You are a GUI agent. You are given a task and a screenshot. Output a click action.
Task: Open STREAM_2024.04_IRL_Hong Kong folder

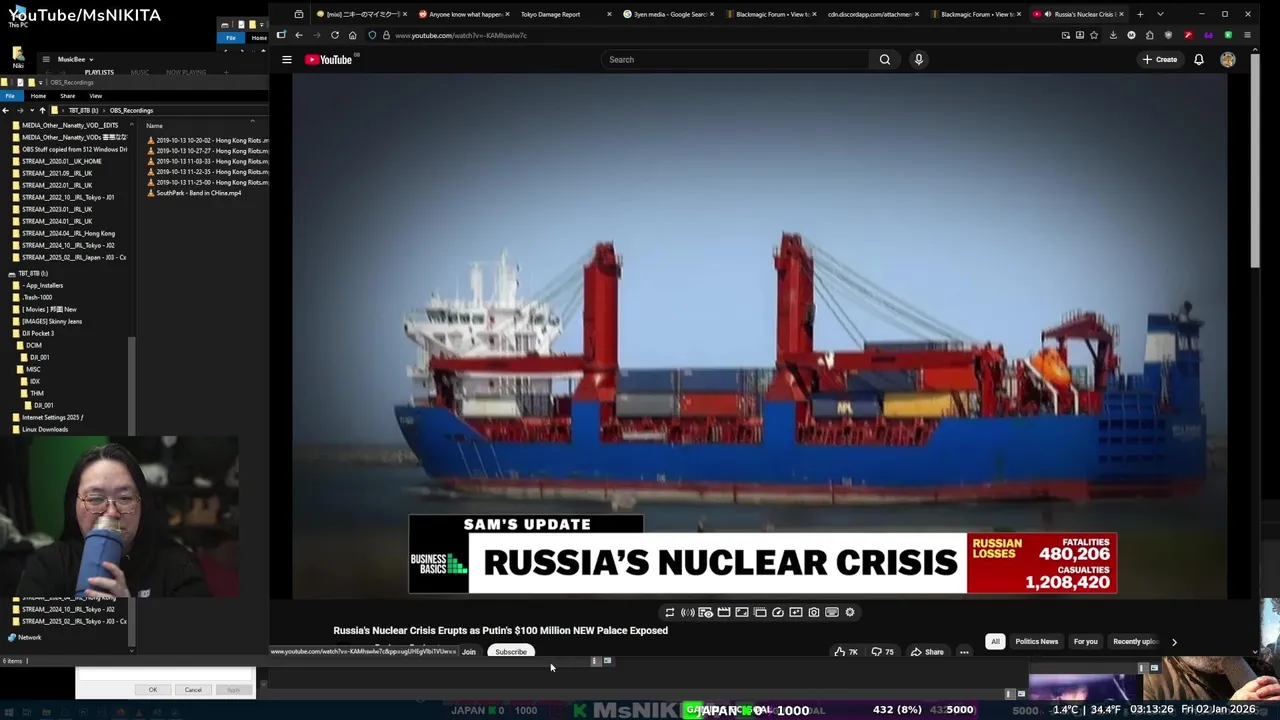pos(68,233)
